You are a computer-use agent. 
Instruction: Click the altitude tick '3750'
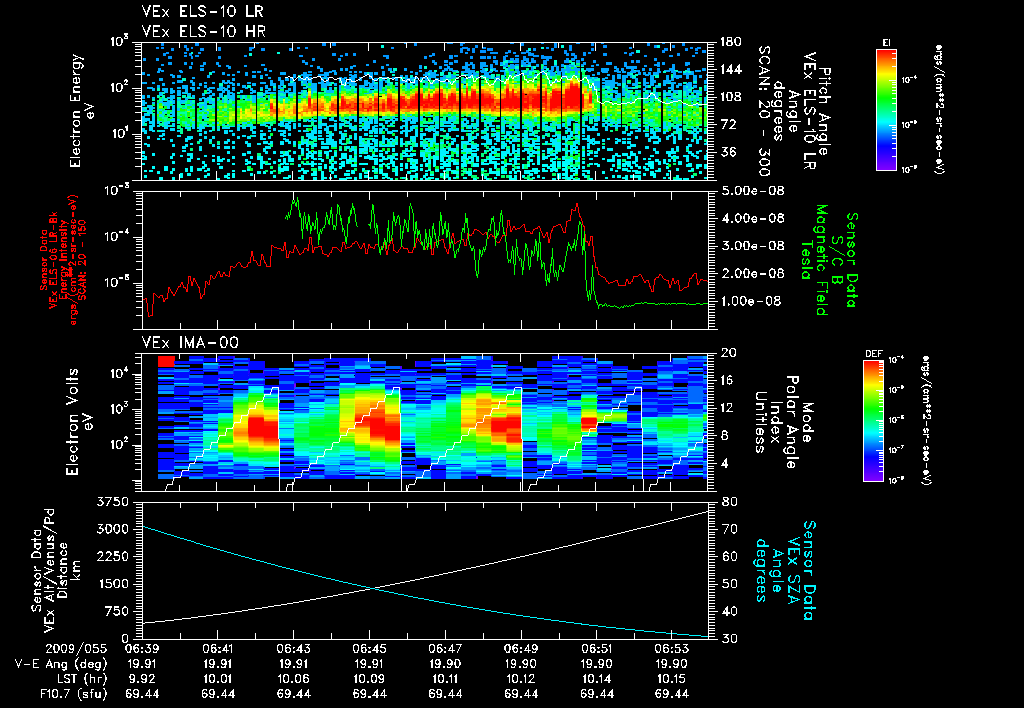[112, 502]
